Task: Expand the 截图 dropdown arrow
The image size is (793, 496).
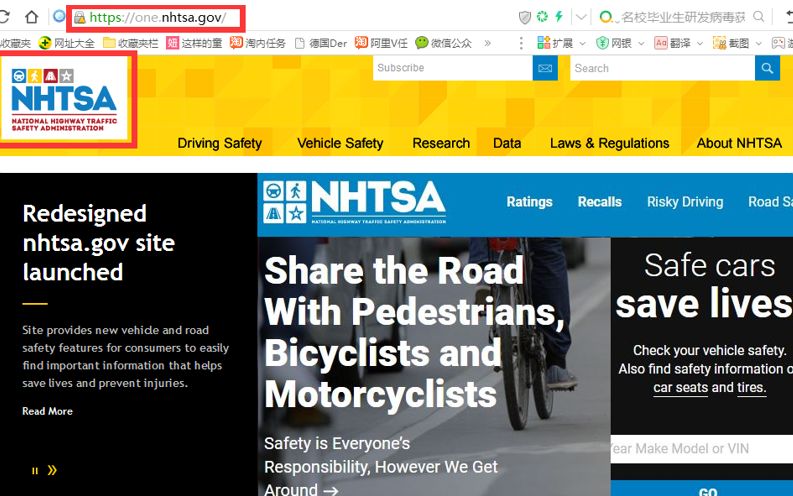Action: [758, 43]
